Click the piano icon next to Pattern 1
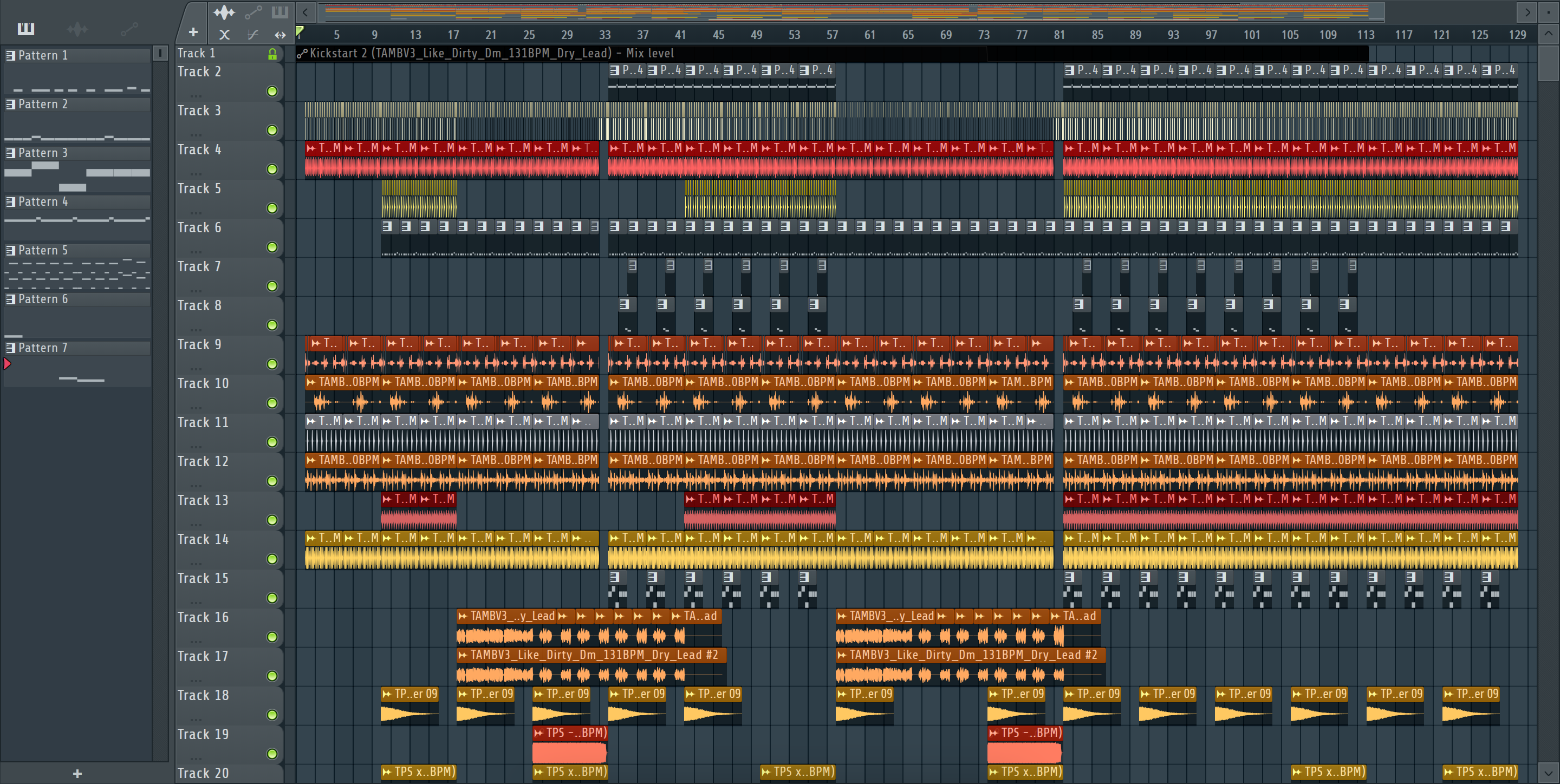The image size is (1560, 784). pyautogui.click(x=10, y=55)
